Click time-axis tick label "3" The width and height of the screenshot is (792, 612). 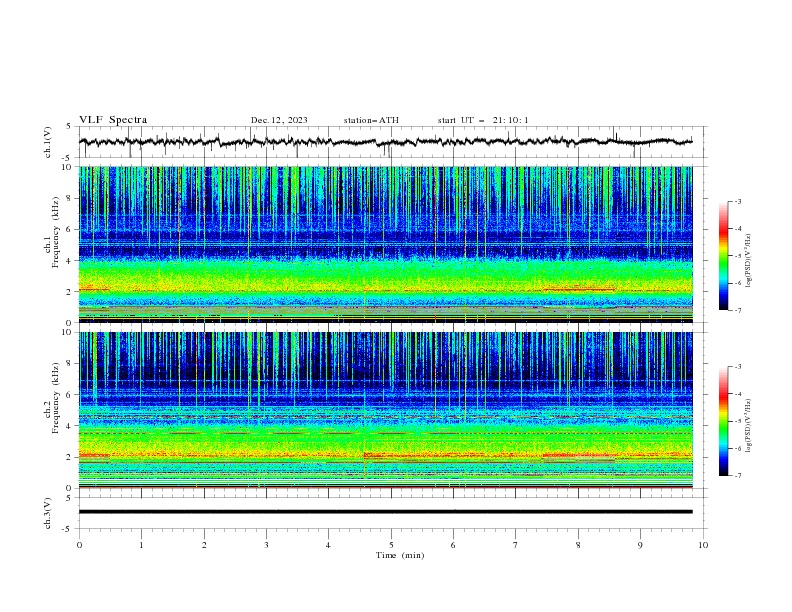pyautogui.click(x=266, y=545)
